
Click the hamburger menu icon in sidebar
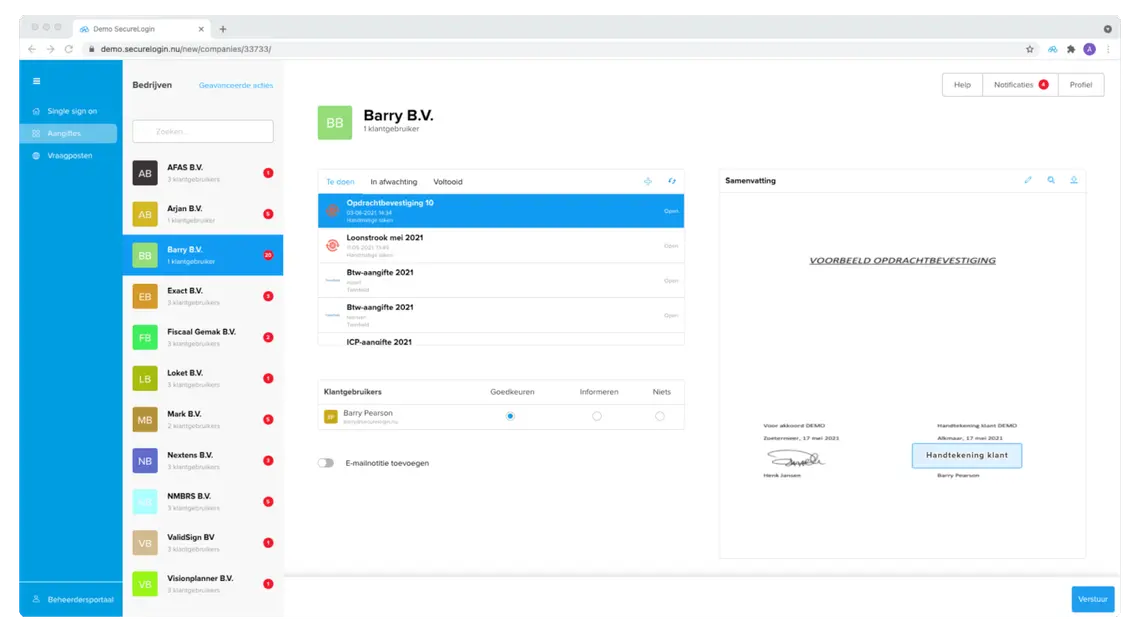(37, 81)
